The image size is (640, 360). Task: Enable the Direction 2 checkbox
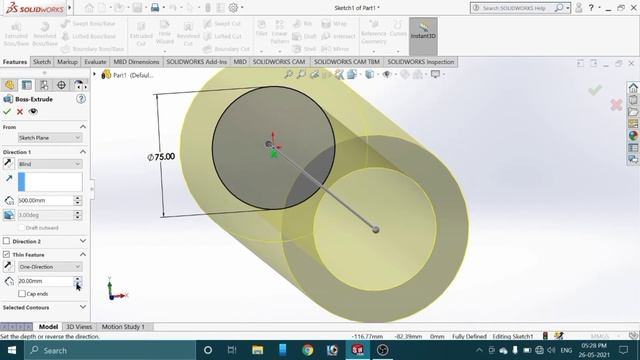coord(7,241)
